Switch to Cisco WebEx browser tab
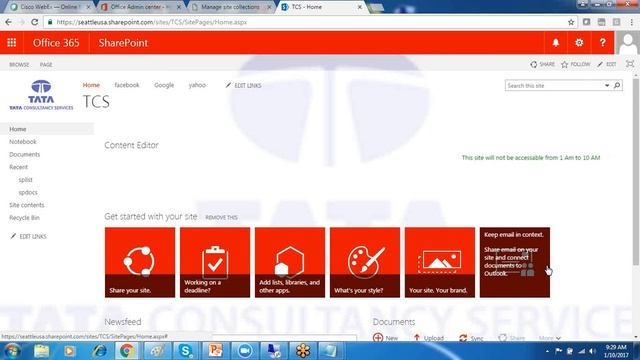Viewport: 640px width, 360px height. pos(50,7)
